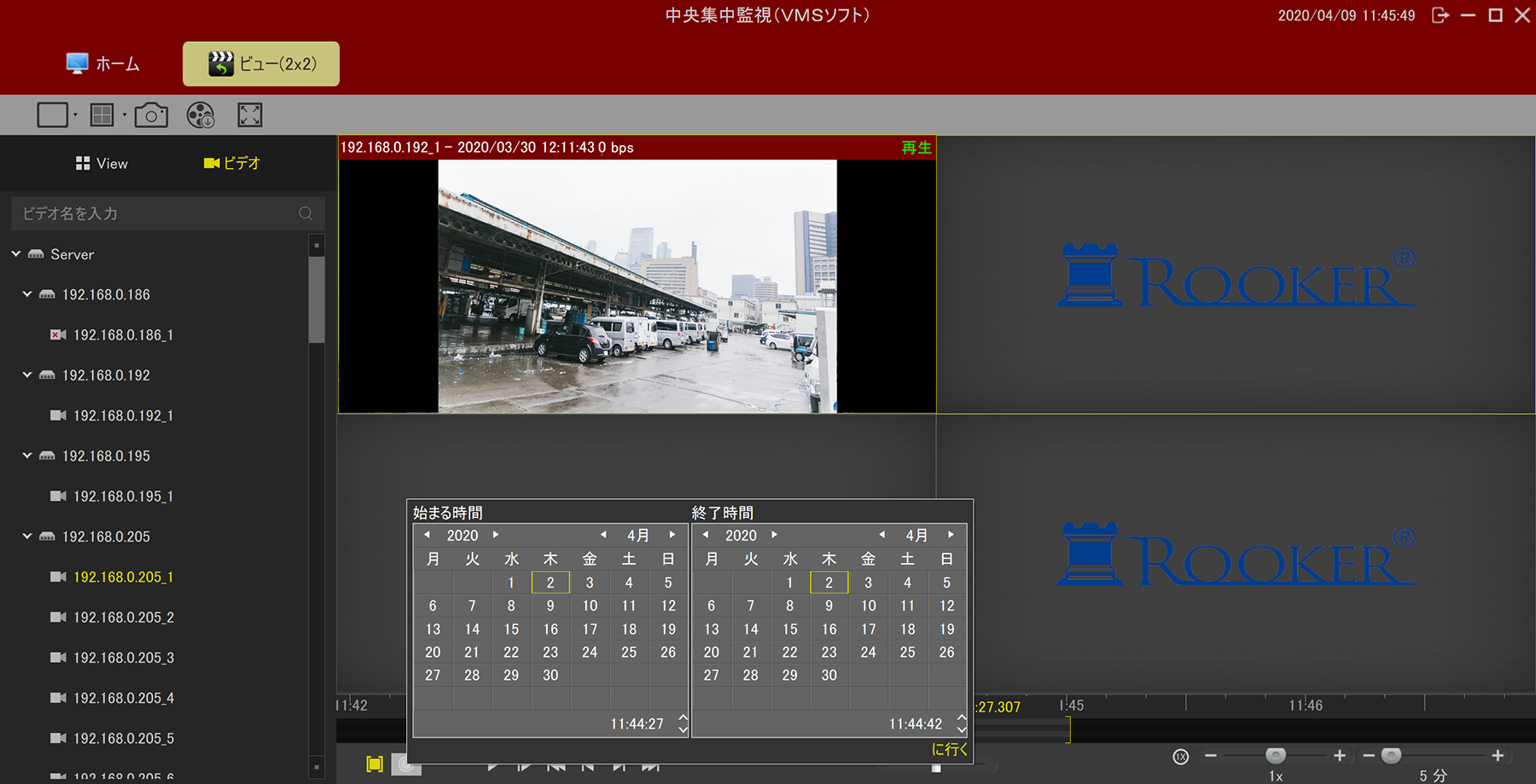The height and width of the screenshot is (784, 1536).
Task: Select camera 192.168.0.205_3 in tree
Action: [123, 658]
